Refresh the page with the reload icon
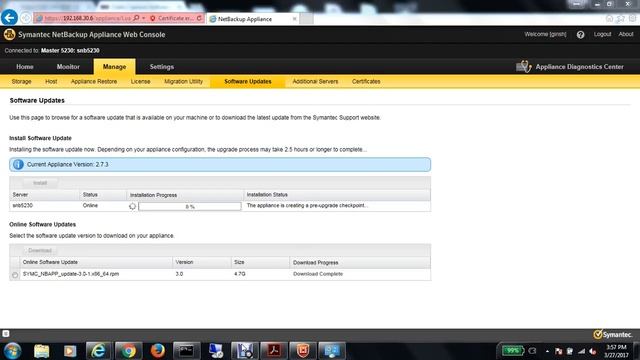 coord(199,18)
